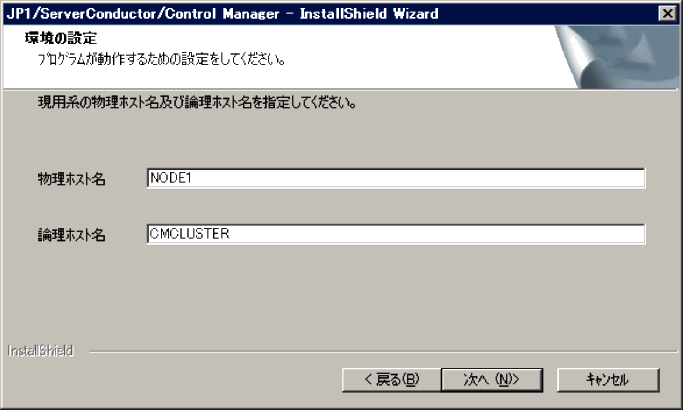Select the 物理ホスト名 label text
Image resolution: width=683 pixels, height=410 pixels.
(x=71, y=179)
